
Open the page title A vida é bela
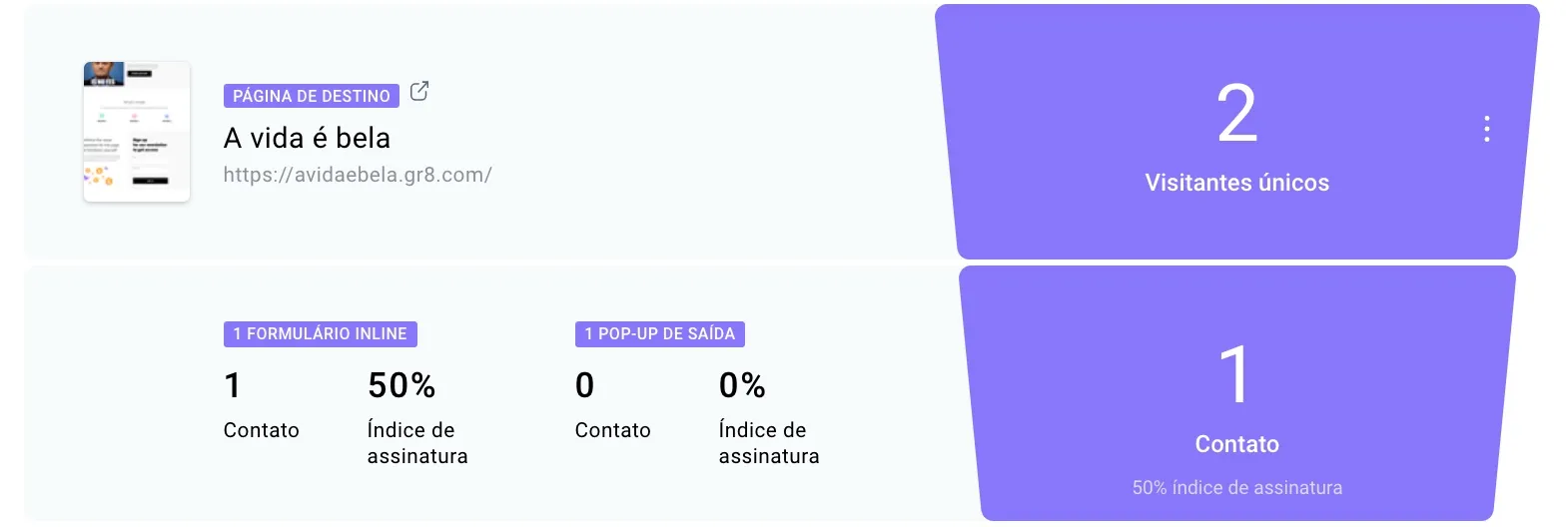(x=307, y=138)
